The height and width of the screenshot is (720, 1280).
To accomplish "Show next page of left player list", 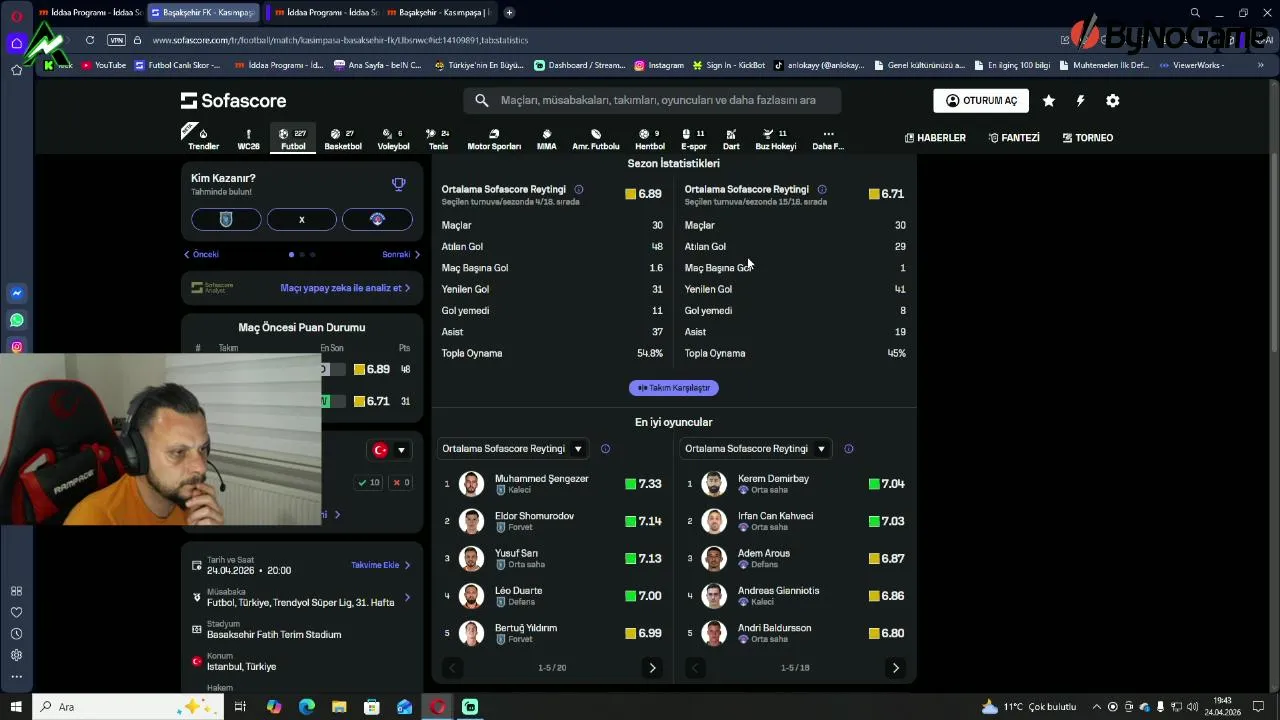I will click(652, 668).
